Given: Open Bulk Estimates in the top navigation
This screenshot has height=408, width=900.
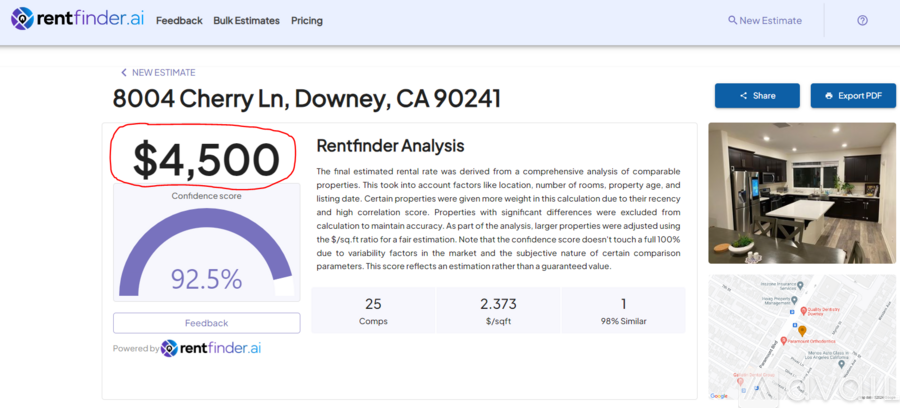Looking at the screenshot, I should click(x=246, y=20).
